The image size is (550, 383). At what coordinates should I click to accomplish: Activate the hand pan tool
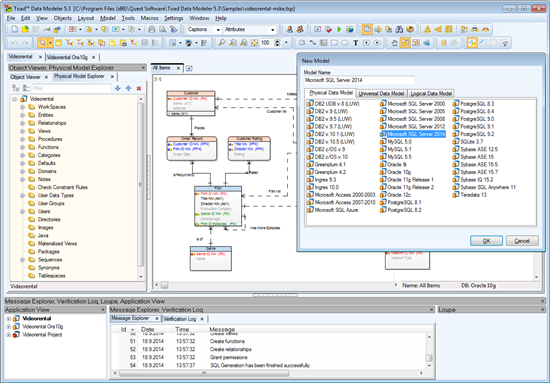pos(395,43)
